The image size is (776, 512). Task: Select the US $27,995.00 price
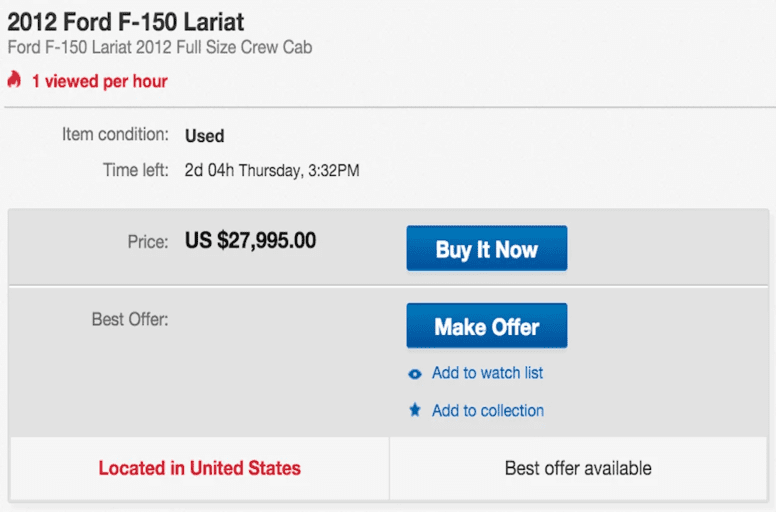[x=250, y=241]
